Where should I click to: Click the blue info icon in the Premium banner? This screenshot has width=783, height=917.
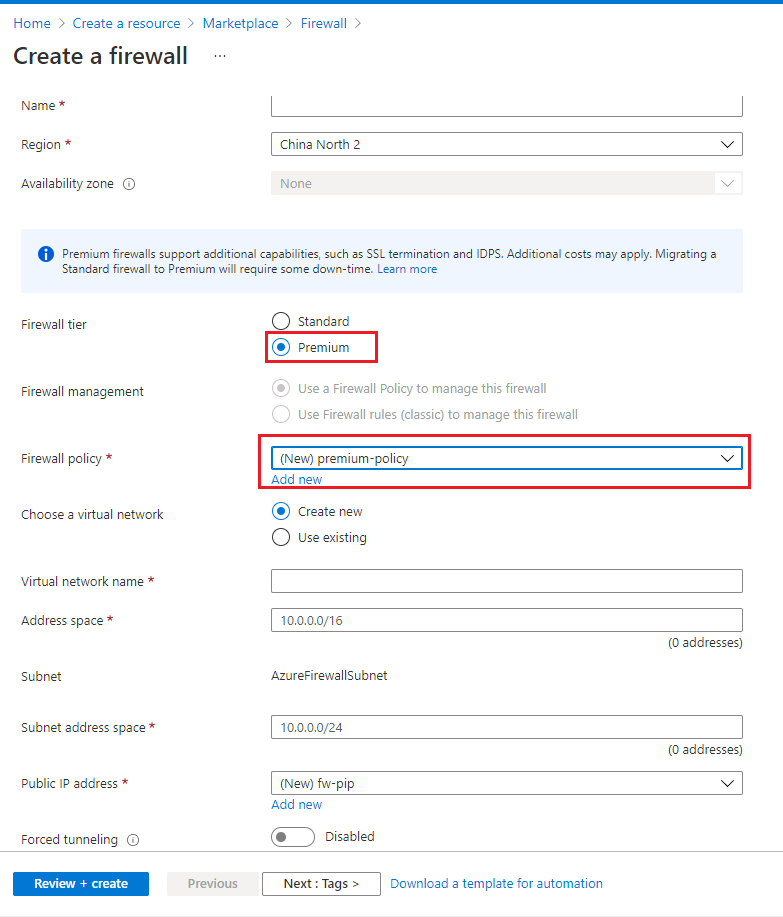click(46, 254)
